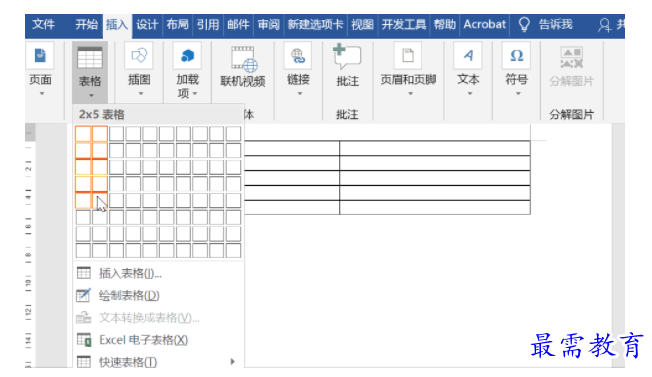Select the 2x5 highlighted grid cell under cursor

click(x=100, y=200)
